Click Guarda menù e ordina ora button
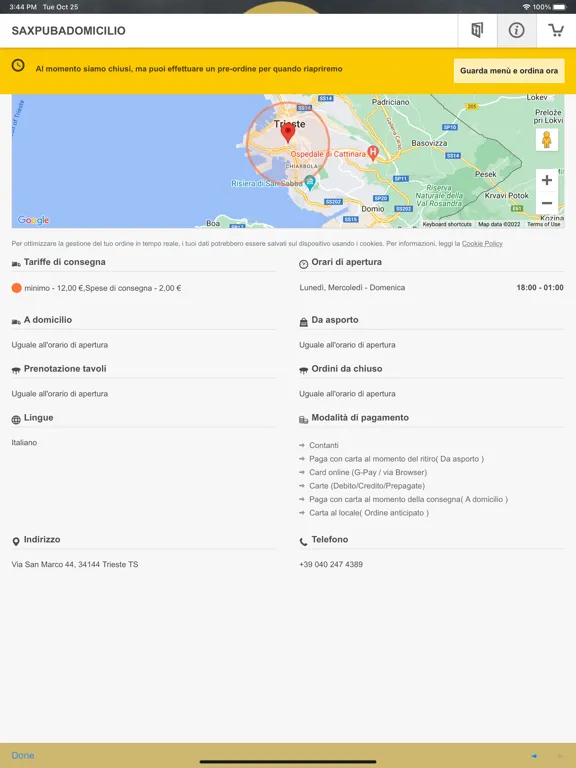Screen dimensions: 576x768 (x=509, y=71)
